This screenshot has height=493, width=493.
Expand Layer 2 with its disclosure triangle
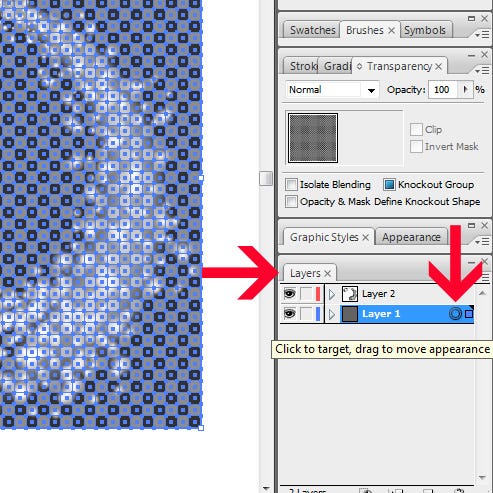click(332, 294)
